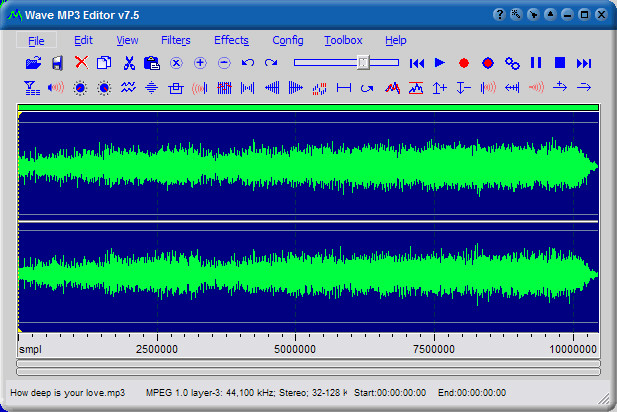Screen dimensions: 617x412
Task: Start recording with the plain red dot
Action: (x=464, y=63)
